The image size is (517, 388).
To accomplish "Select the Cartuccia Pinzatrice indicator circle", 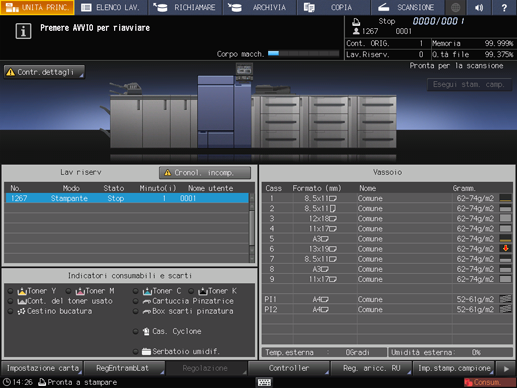I will click(135, 301).
